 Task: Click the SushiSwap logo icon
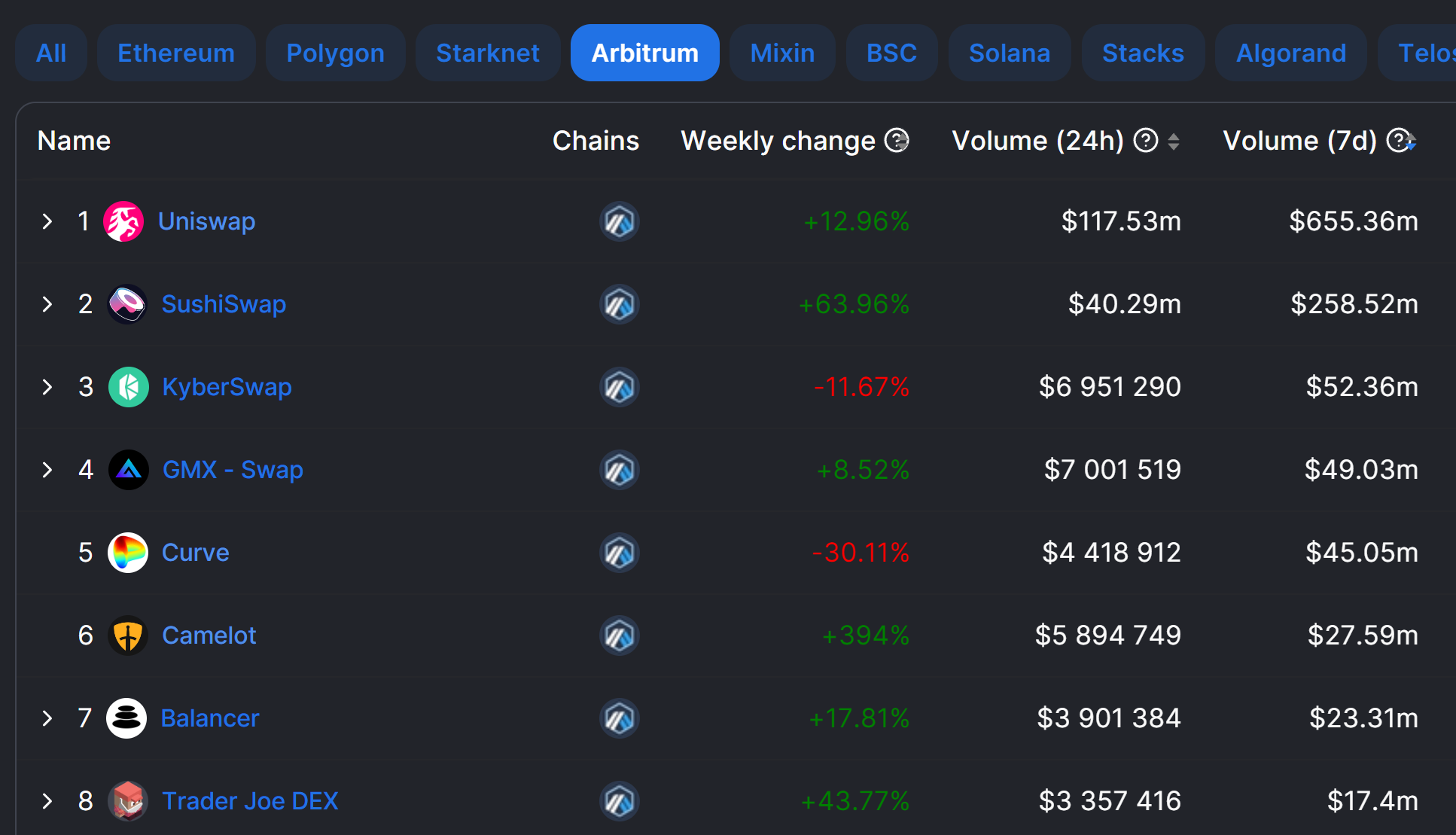click(x=127, y=304)
